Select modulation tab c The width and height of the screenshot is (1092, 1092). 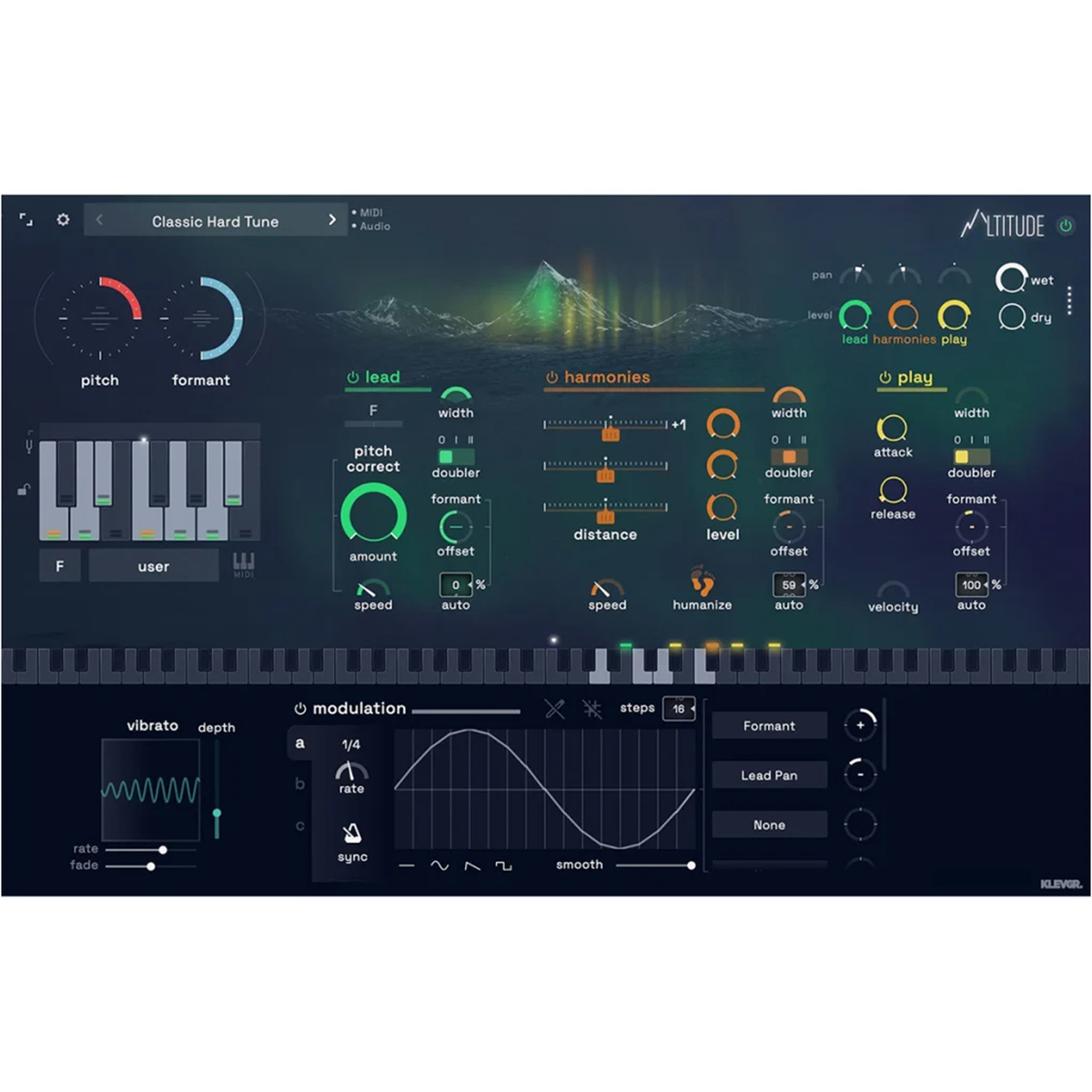click(x=300, y=826)
